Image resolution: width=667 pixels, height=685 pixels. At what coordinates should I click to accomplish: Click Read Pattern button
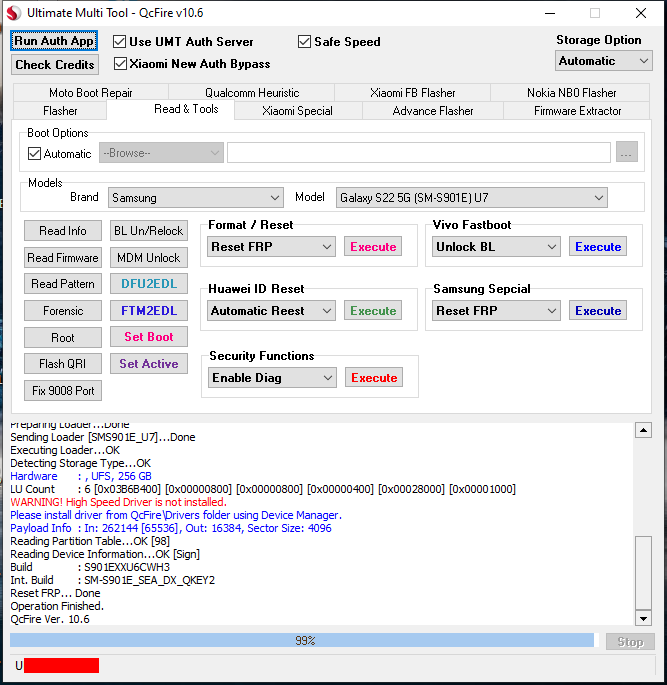click(63, 284)
